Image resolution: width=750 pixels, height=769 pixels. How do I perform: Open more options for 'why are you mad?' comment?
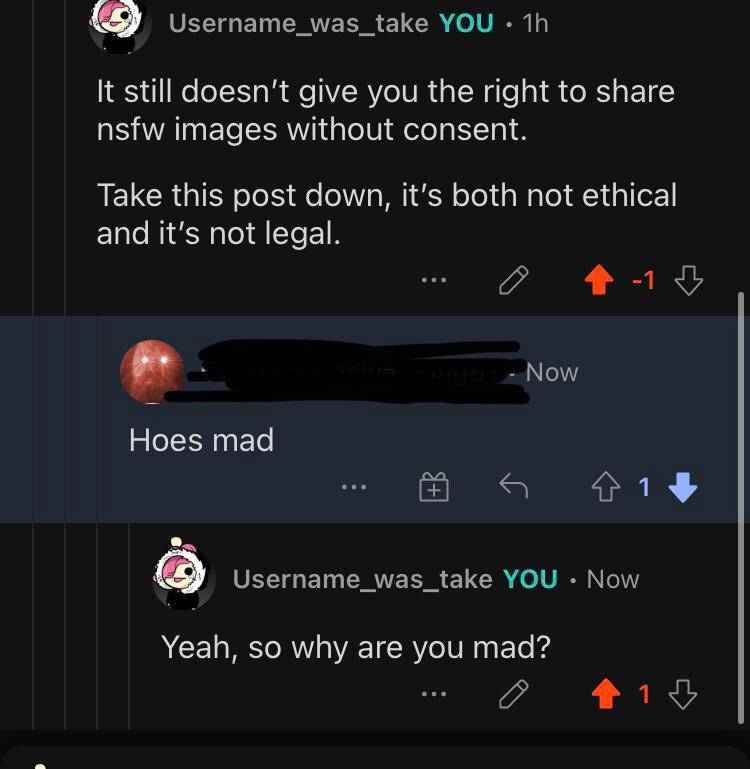pyautogui.click(x=434, y=694)
